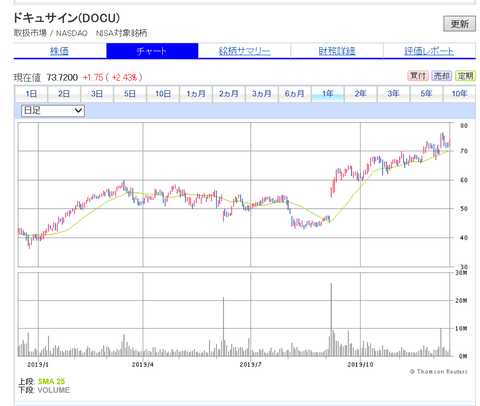480x406 pixels.
Task: Click the 更新 refresh button
Action: click(459, 24)
